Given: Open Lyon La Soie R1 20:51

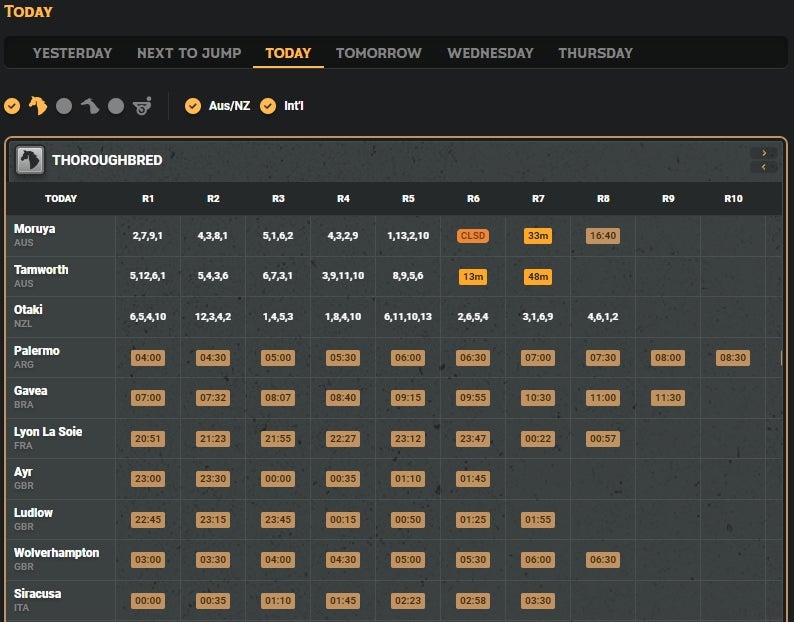Looking at the screenshot, I should pyautogui.click(x=148, y=439).
